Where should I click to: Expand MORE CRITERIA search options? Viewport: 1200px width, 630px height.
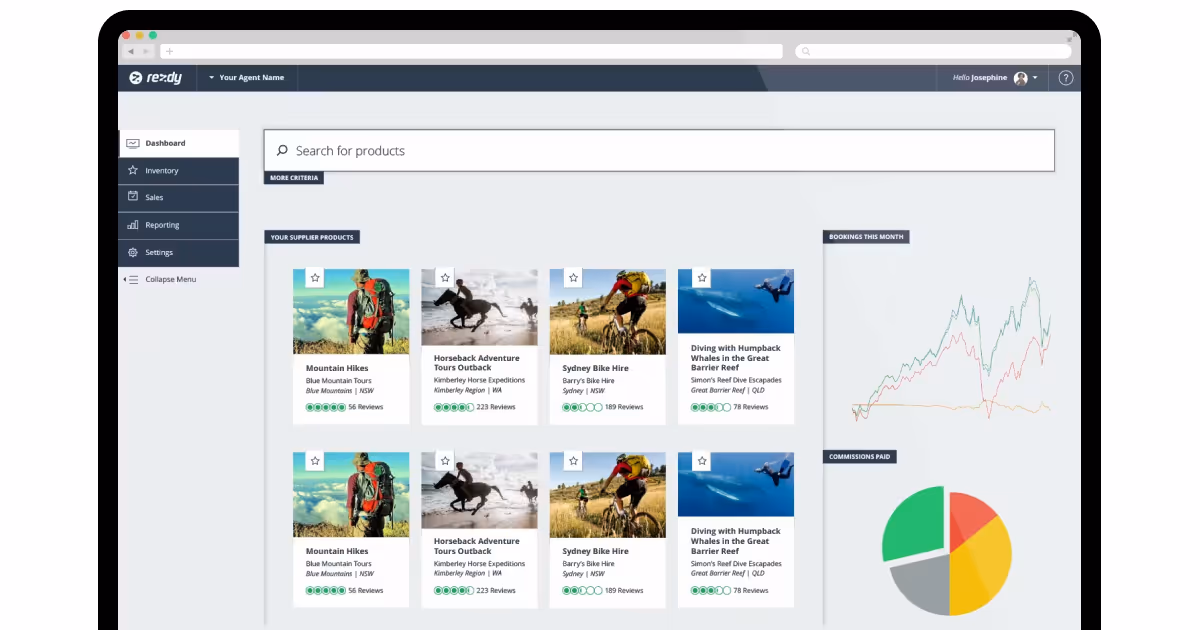point(294,178)
